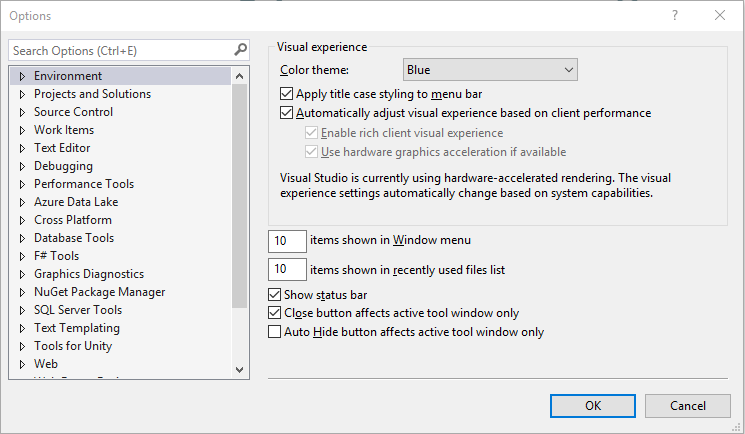Viewport: 745px width, 434px height.
Task: Expand the Text Editor node
Action: [x=22, y=148]
